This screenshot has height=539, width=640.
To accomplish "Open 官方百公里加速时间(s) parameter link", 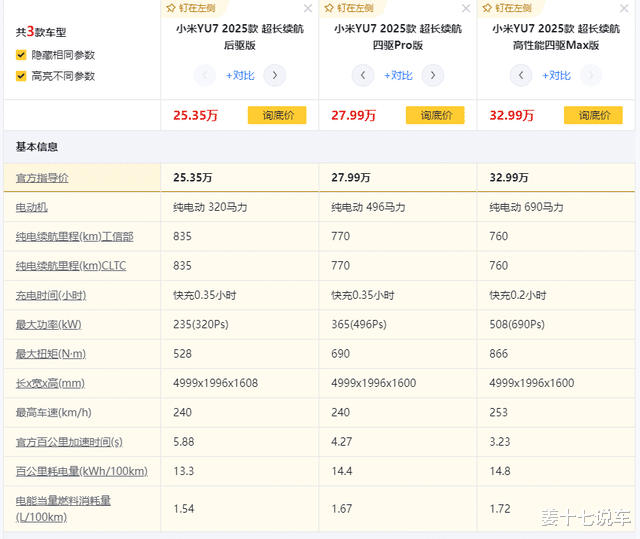I will [69, 442].
